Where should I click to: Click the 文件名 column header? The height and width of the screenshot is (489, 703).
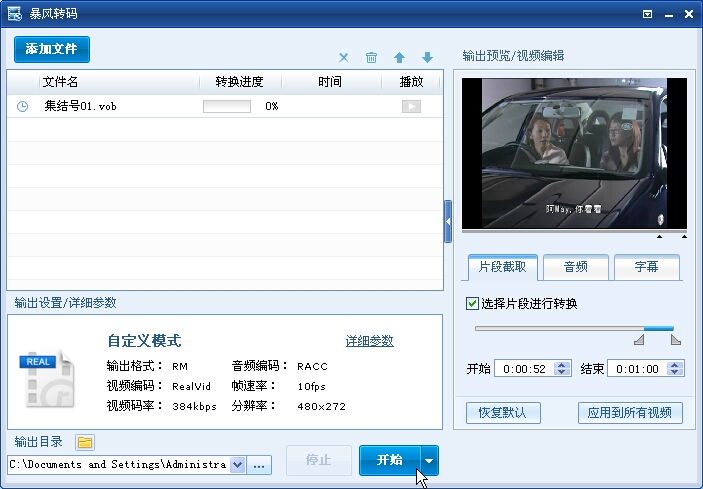[61, 82]
